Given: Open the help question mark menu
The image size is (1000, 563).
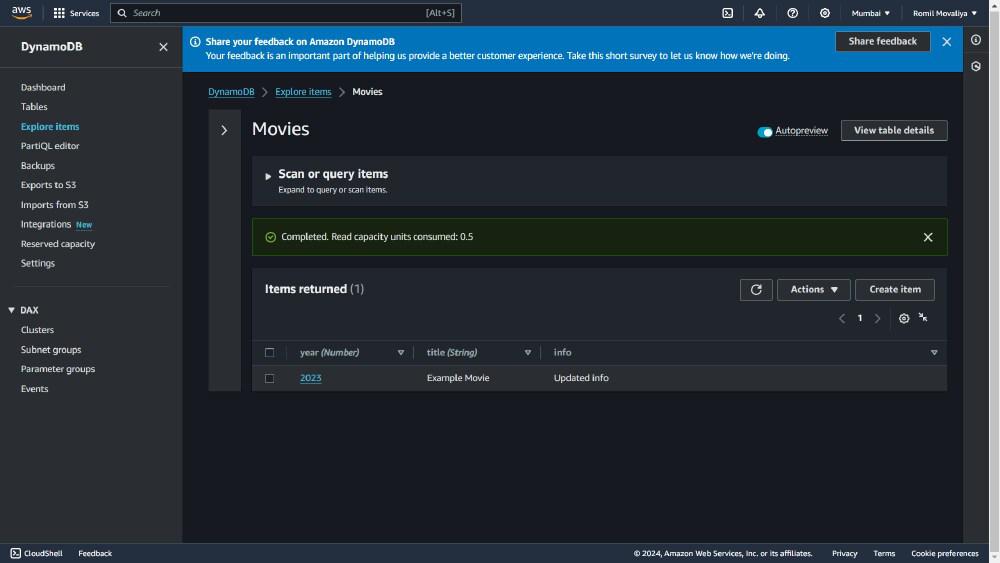Looking at the screenshot, I should [792, 13].
